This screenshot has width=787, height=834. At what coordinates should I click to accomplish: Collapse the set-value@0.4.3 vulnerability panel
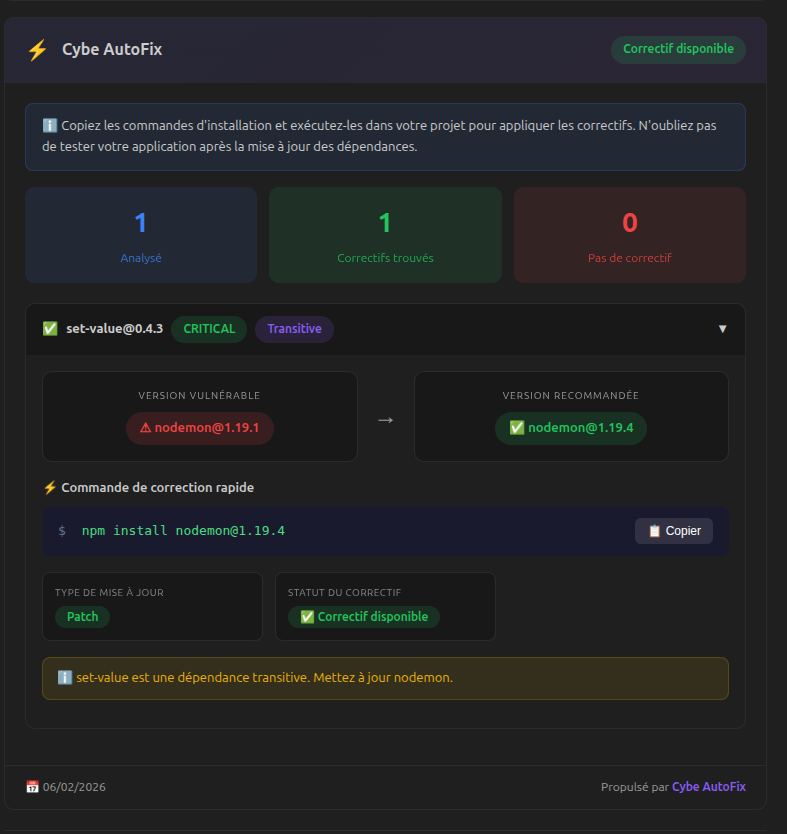point(723,328)
